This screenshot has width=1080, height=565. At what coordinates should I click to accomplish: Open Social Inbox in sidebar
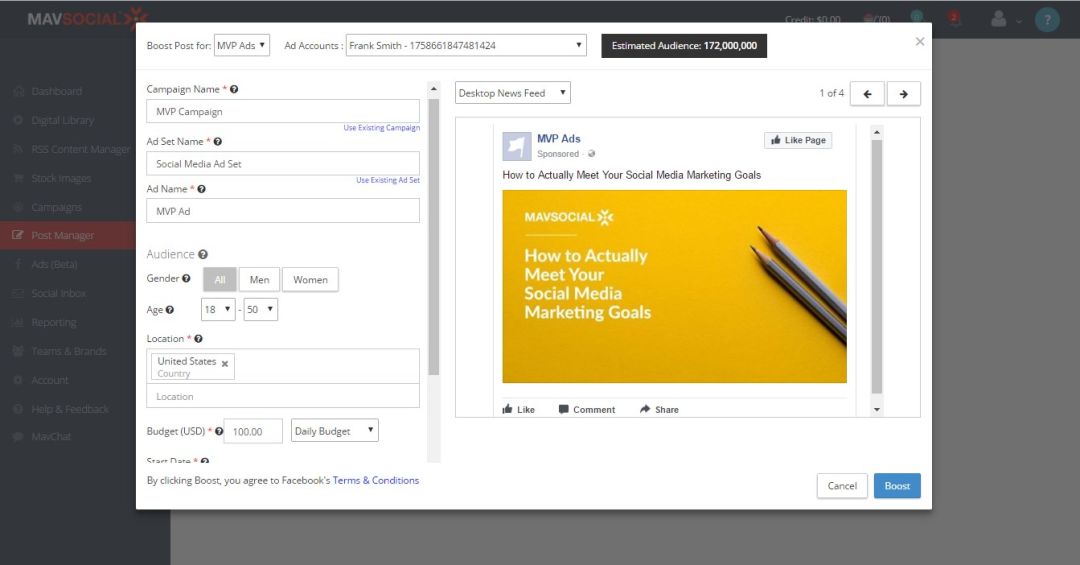tap(59, 294)
